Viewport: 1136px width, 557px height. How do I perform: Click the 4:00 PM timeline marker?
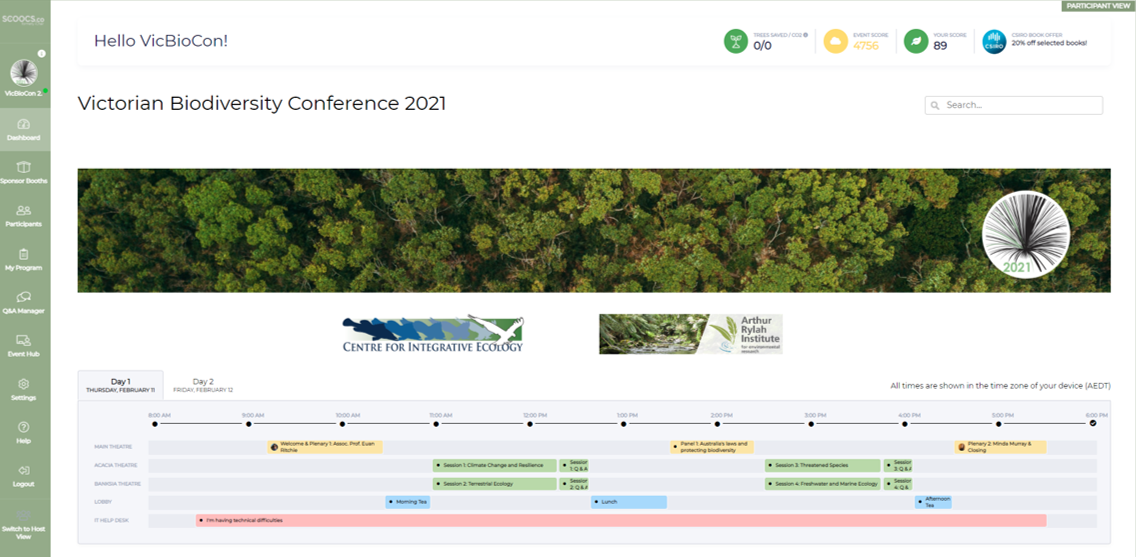905,424
